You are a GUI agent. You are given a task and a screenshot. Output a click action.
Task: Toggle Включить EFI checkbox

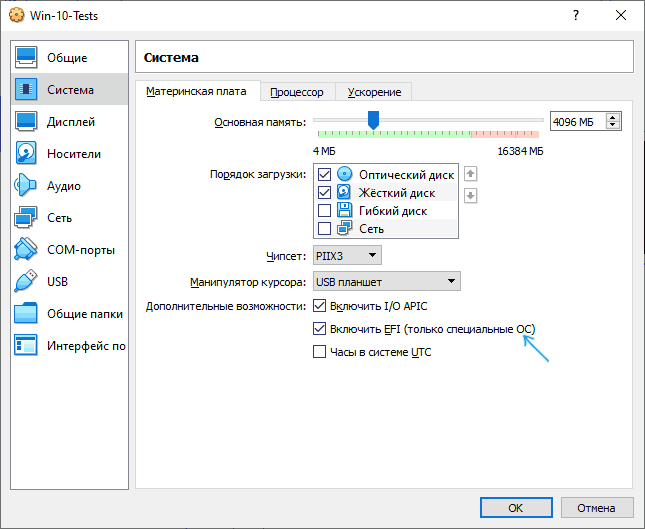(x=320, y=329)
